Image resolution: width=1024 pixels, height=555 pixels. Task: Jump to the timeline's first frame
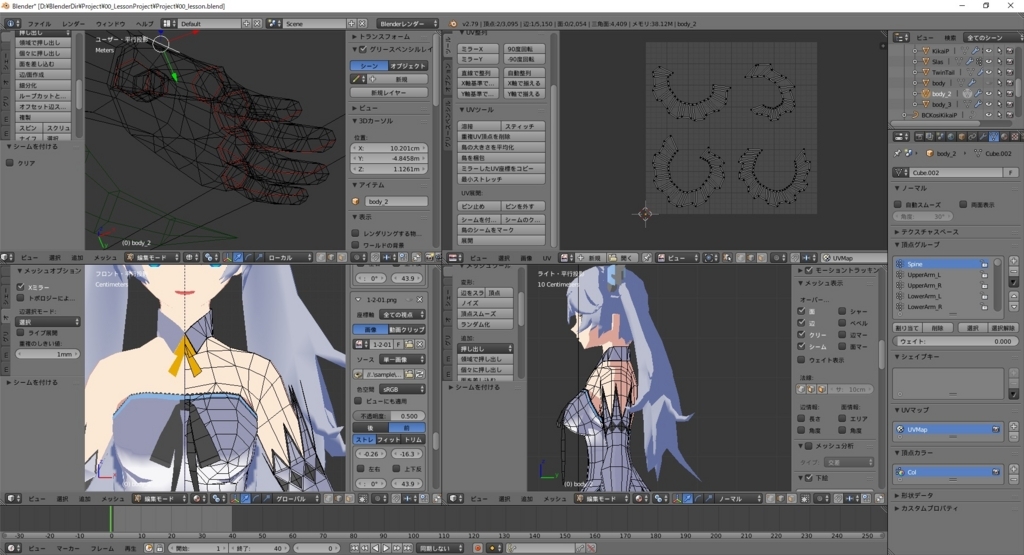pos(354,548)
